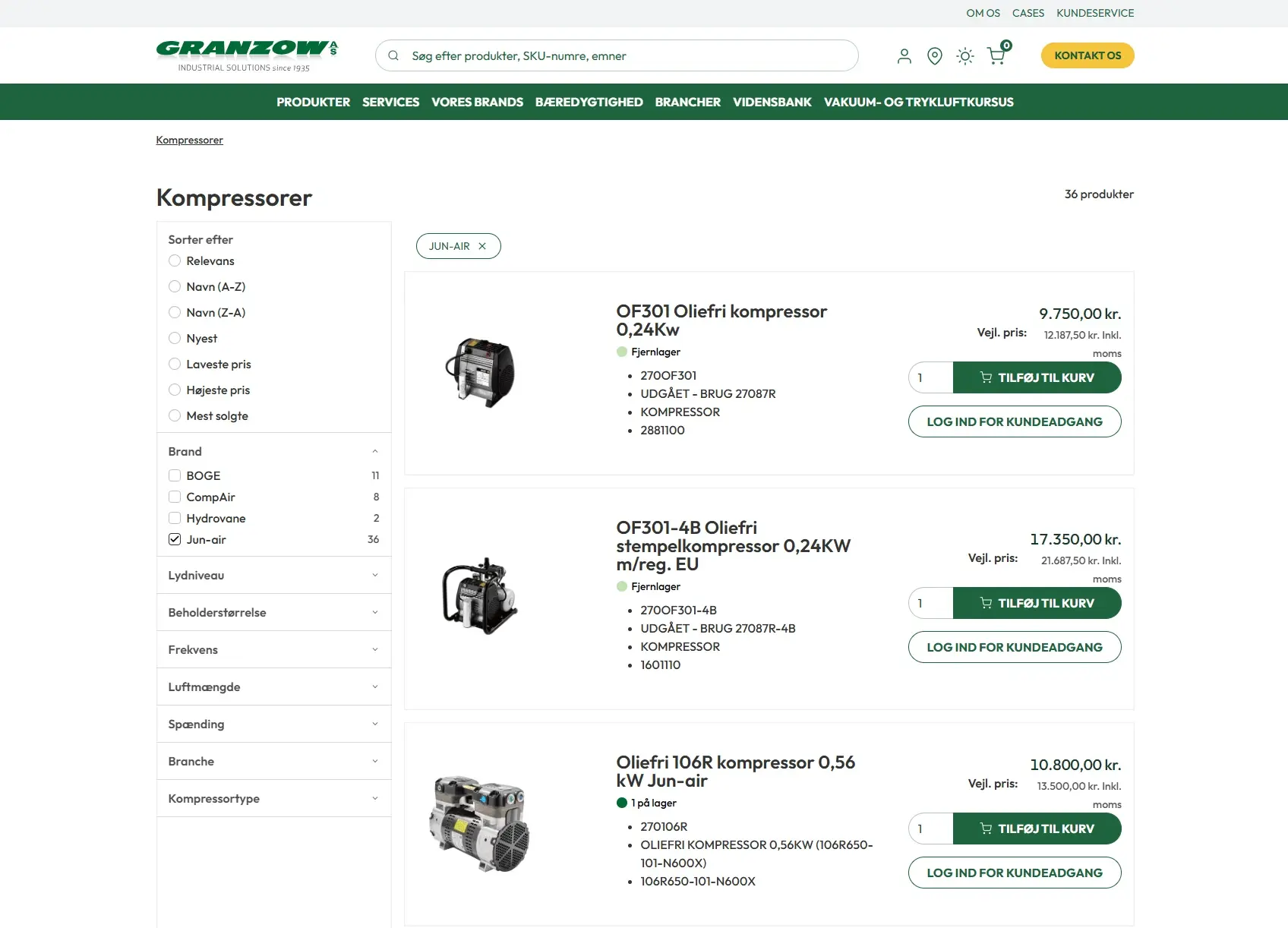The height and width of the screenshot is (928, 1288).
Task: Expand the Beholderstørrelse filter
Action: (x=273, y=612)
